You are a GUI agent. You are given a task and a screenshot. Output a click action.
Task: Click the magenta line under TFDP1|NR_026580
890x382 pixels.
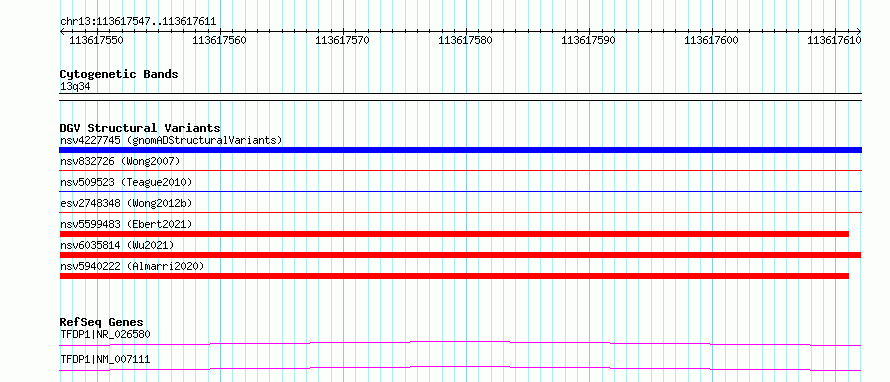point(460,343)
